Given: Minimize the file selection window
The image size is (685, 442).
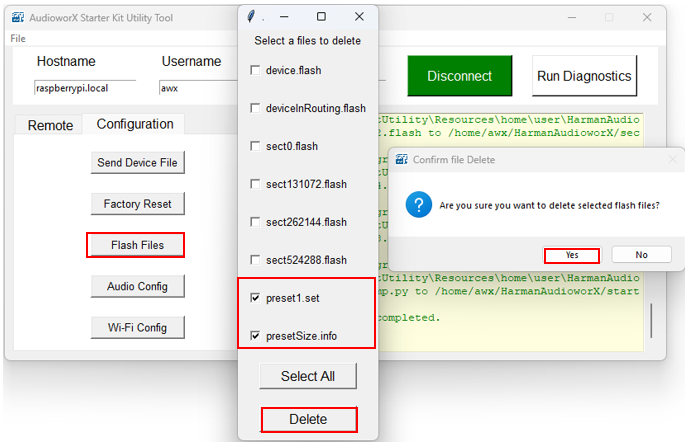Looking at the screenshot, I should (284, 17).
